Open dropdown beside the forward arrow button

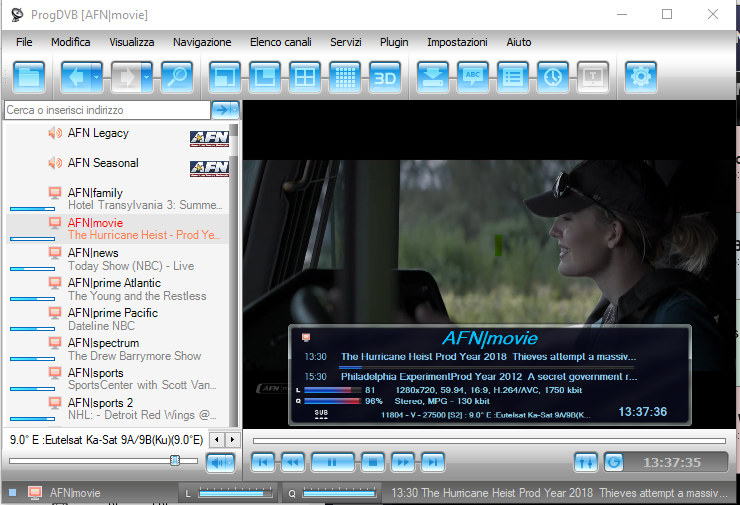(x=147, y=77)
